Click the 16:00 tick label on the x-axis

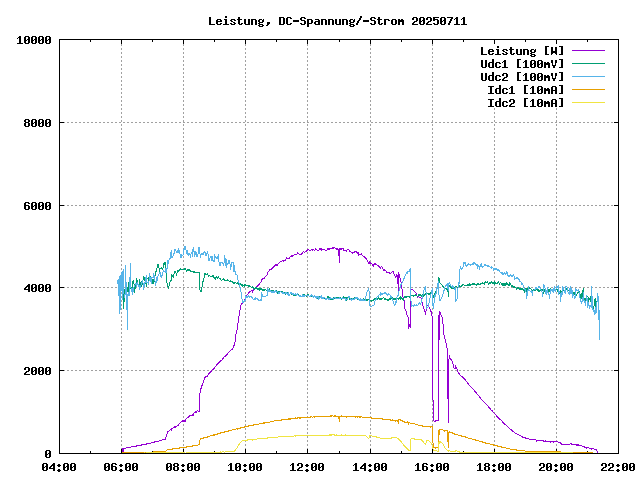[x=431, y=467]
